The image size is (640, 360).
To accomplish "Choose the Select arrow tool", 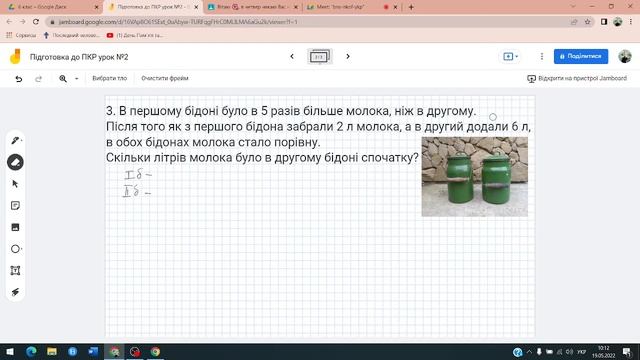I will (x=16, y=184).
